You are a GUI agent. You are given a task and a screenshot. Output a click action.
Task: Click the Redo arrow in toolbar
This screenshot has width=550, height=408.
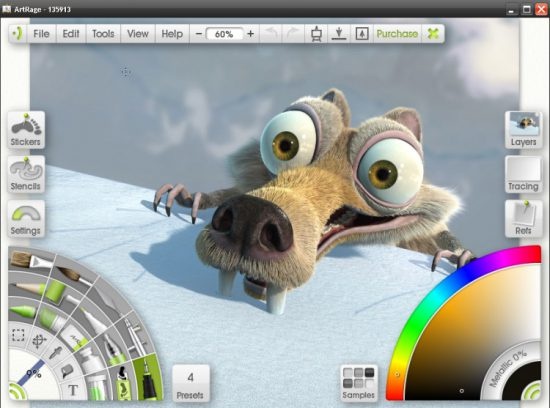[x=293, y=34]
